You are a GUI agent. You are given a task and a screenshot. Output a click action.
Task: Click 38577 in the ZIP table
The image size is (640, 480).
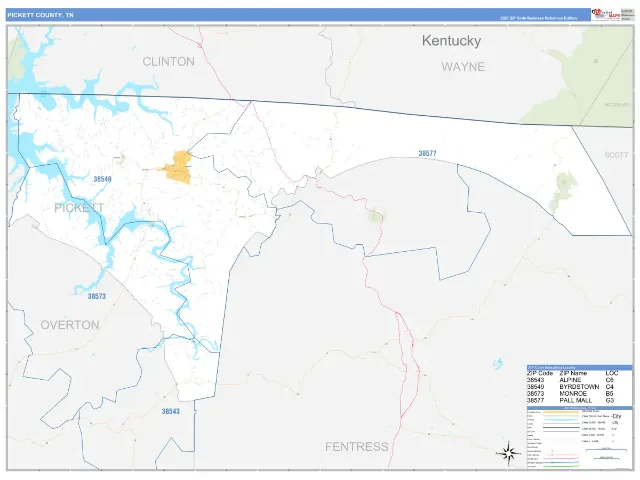(x=536, y=400)
